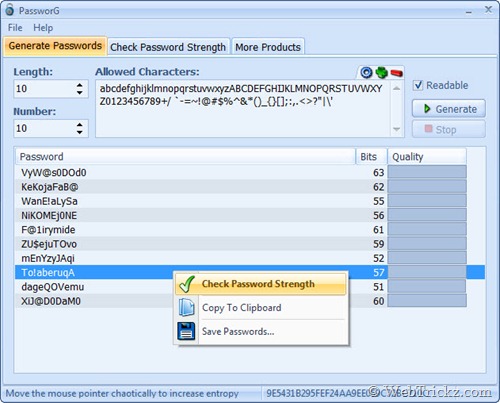Switch to Generate Passwords tab
The height and width of the screenshot is (403, 500).
[x=55, y=46]
